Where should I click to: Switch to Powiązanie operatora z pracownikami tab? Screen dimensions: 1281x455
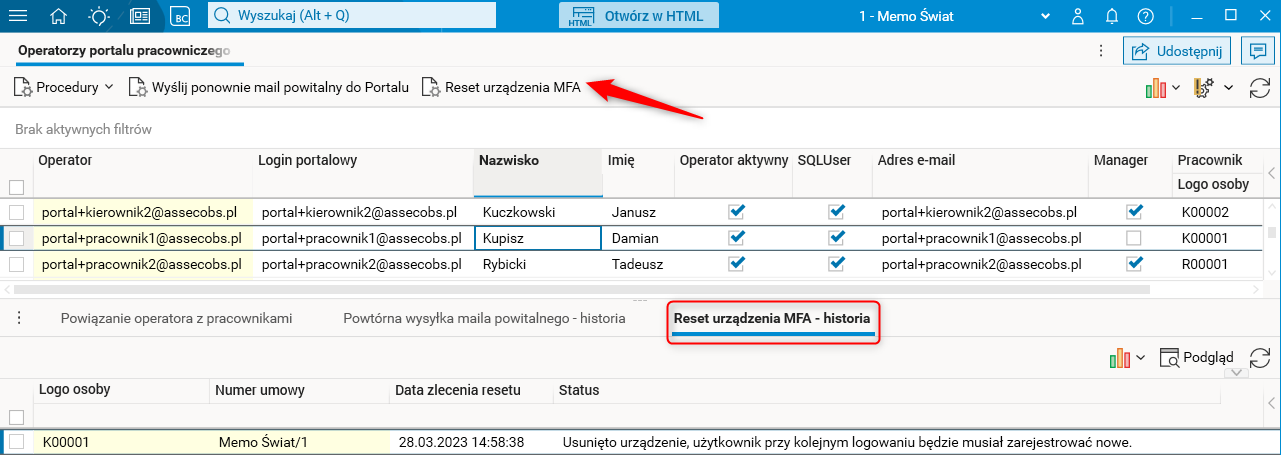176,318
